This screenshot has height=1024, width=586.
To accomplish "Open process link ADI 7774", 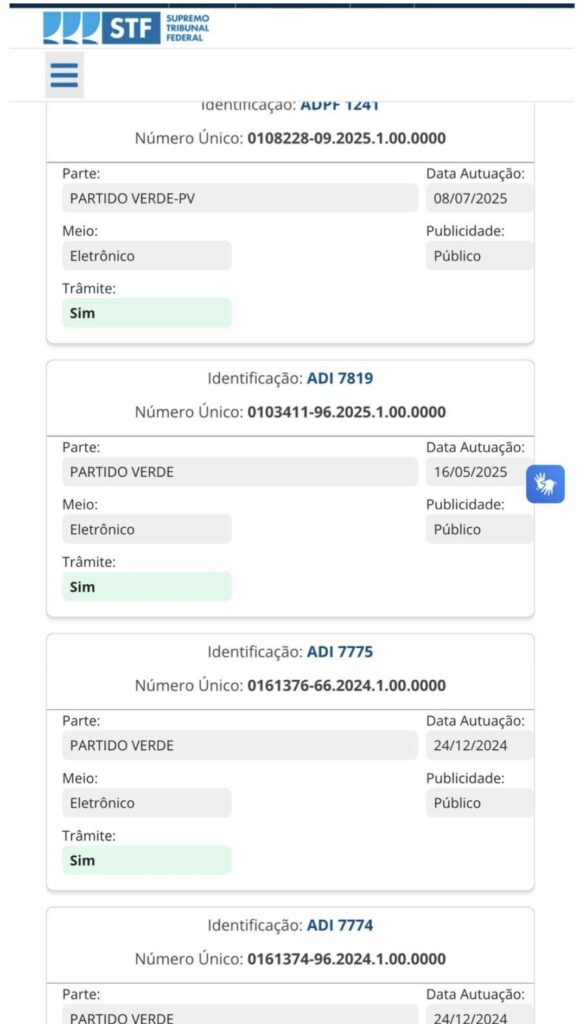I will (x=340, y=925).
